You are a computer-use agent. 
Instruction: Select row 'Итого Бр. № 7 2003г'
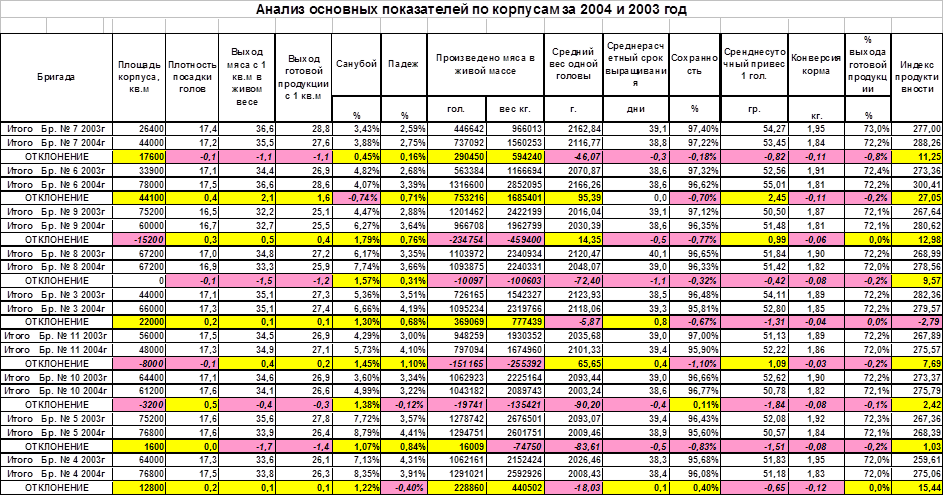54,129
